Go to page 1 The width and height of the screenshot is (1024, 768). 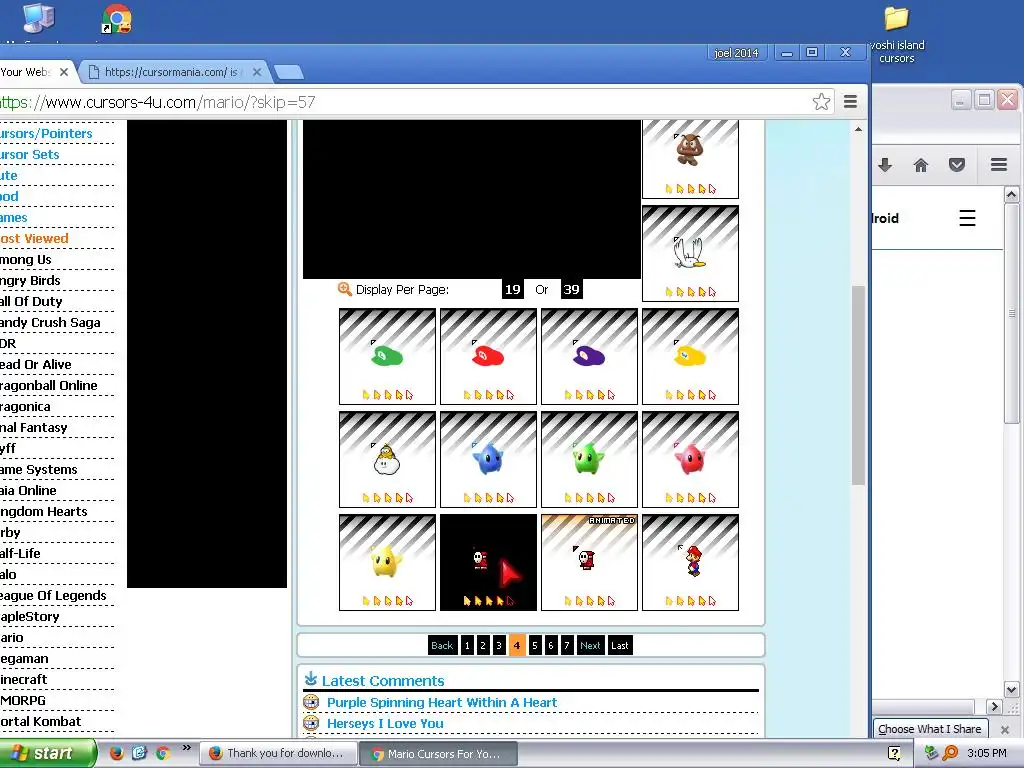click(x=467, y=645)
